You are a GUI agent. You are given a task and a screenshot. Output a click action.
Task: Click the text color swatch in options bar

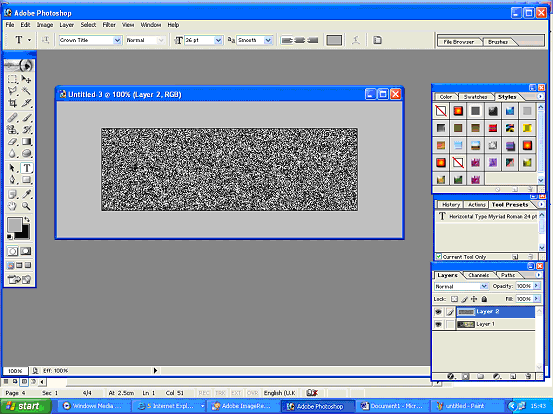[334, 40]
